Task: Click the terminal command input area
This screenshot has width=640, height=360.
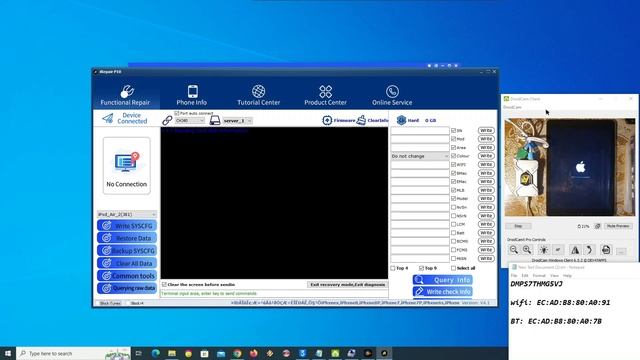Action: pos(274,293)
